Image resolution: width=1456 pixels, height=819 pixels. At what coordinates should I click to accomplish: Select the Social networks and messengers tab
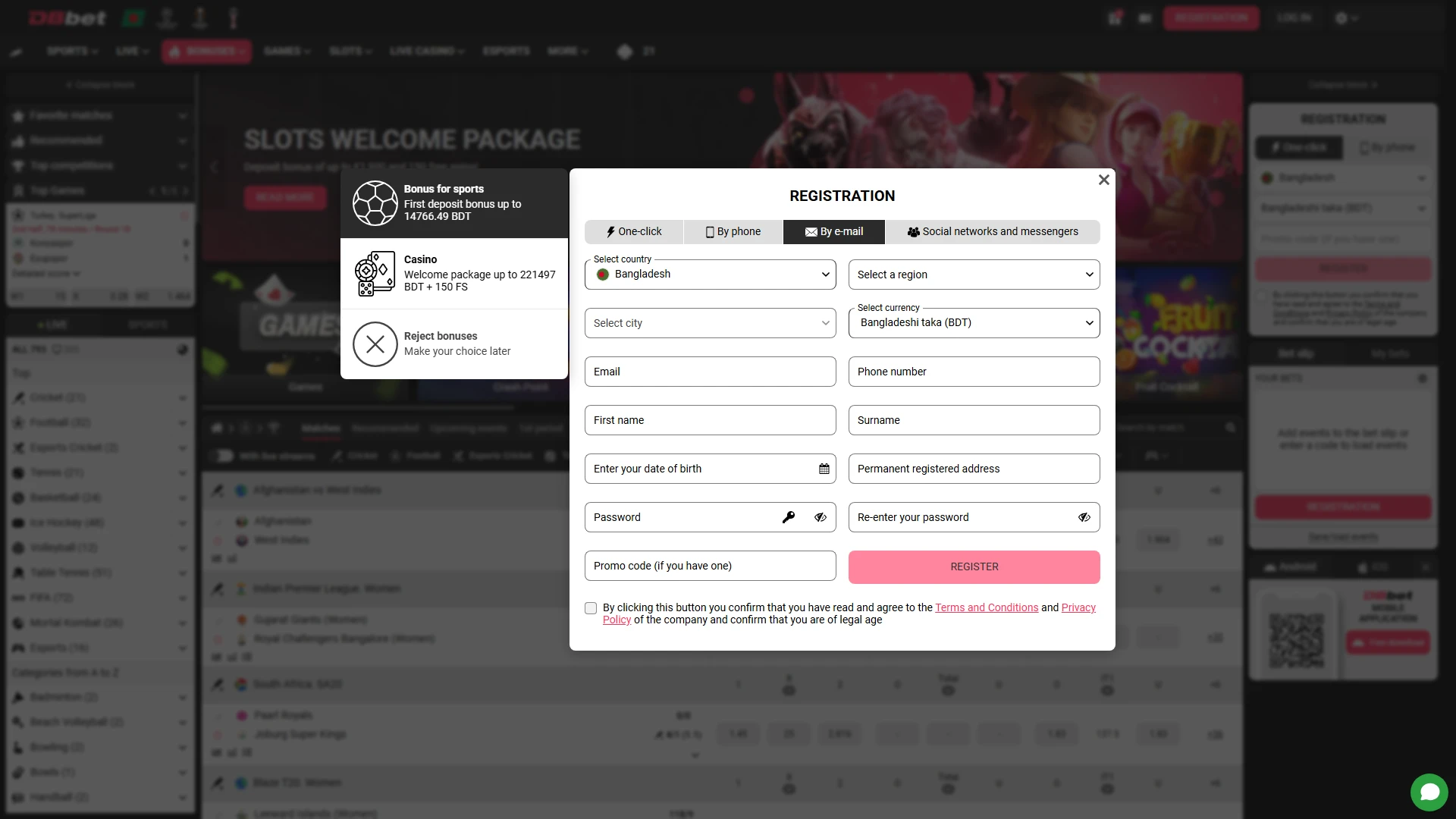coord(994,231)
